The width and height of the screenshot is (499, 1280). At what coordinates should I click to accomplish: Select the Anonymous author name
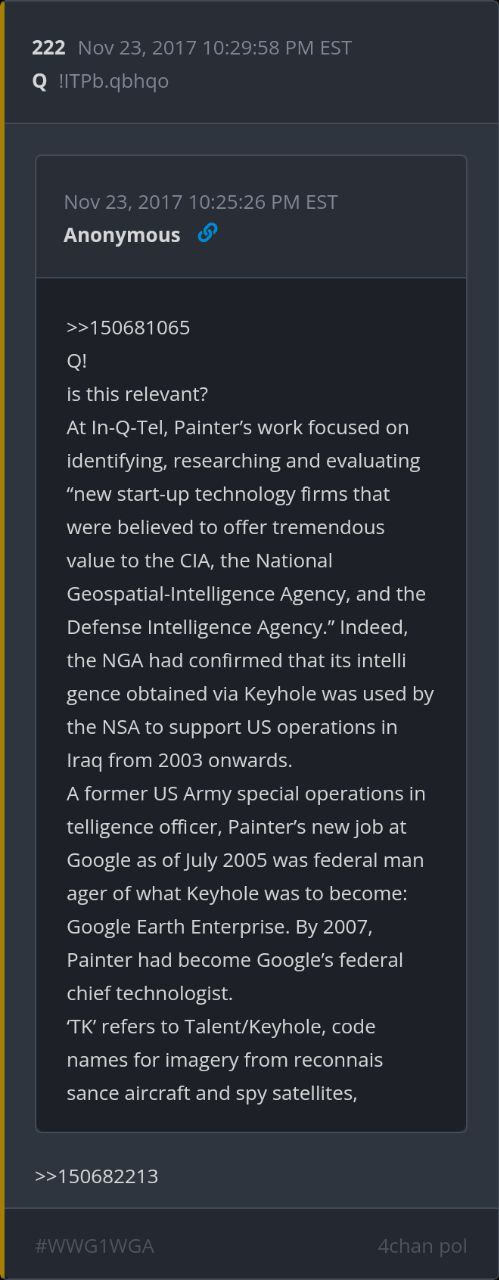pyautogui.click(x=122, y=235)
